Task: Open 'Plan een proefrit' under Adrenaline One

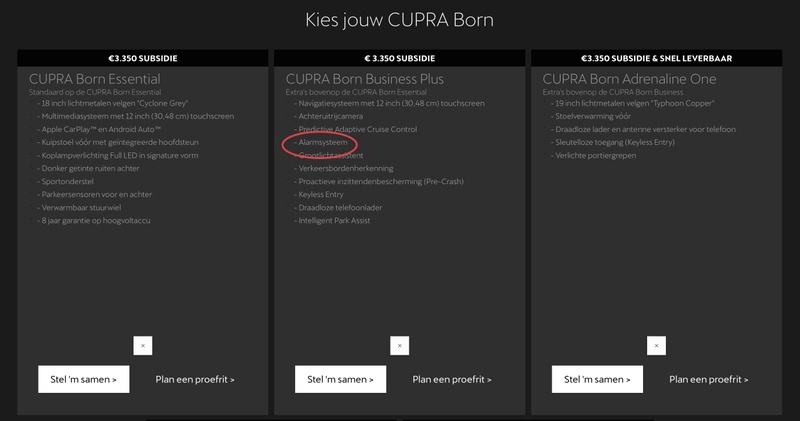Action: [709, 379]
